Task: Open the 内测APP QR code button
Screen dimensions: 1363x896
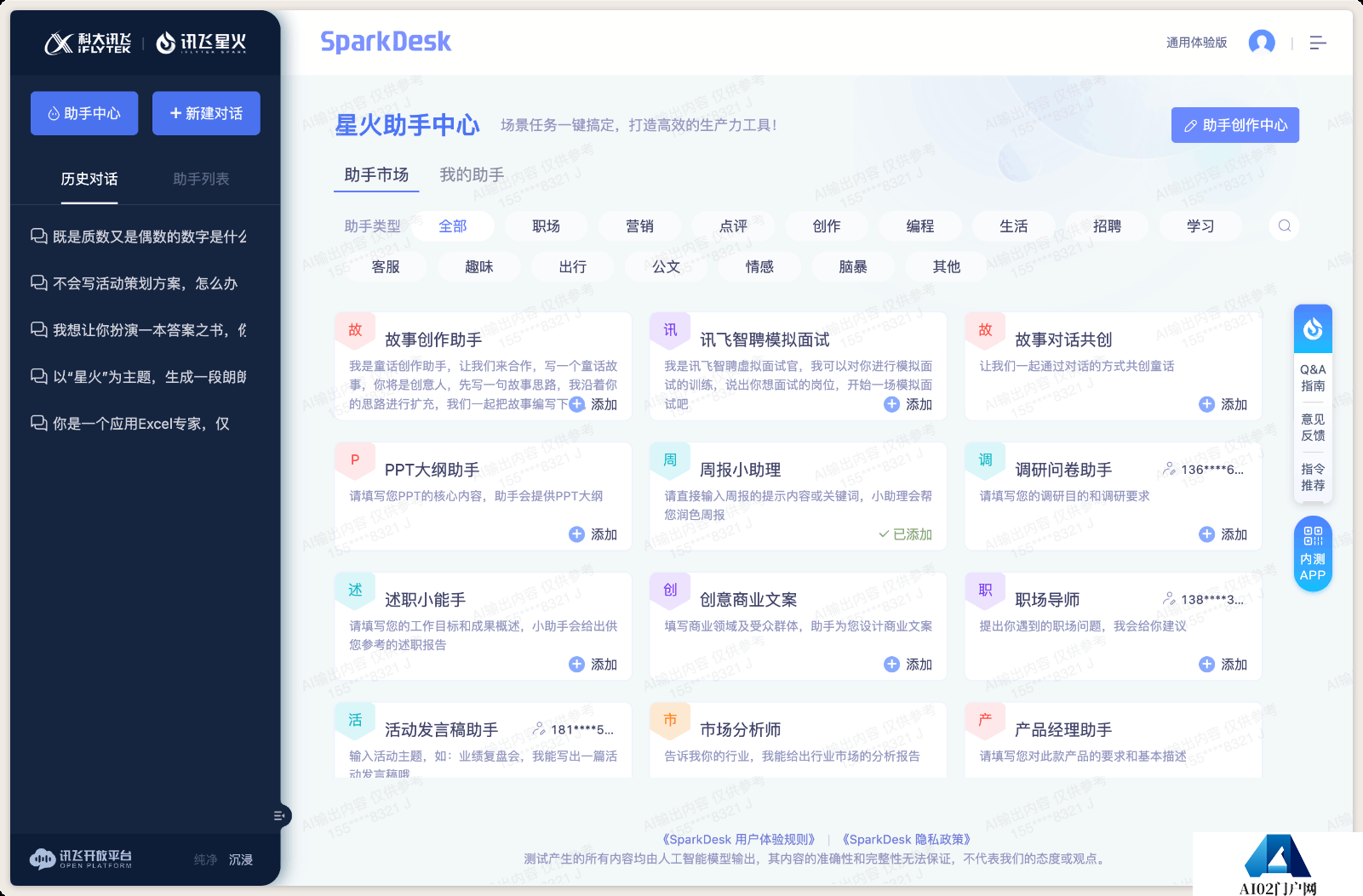Action: click(1313, 554)
